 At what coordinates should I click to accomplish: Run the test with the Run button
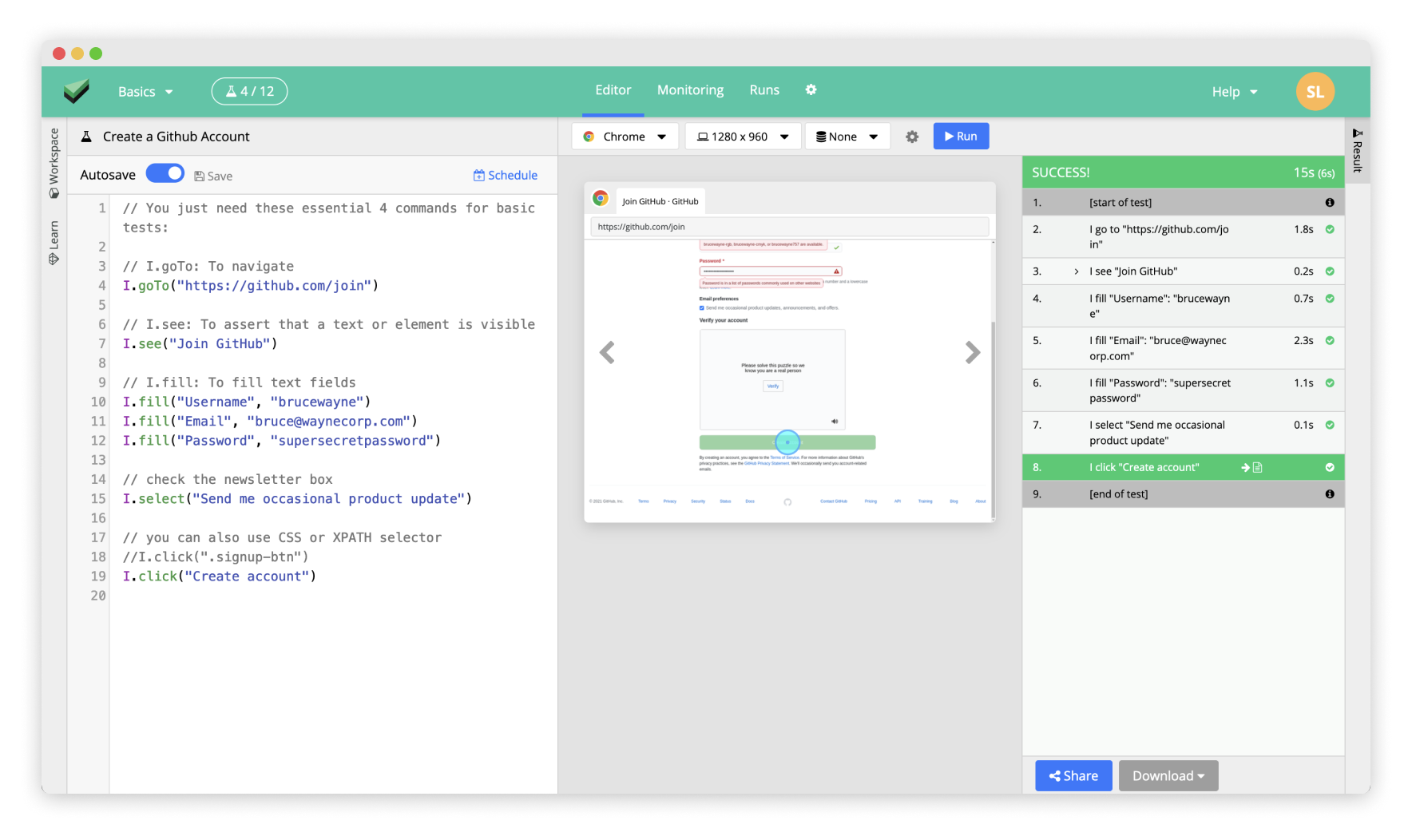click(961, 136)
